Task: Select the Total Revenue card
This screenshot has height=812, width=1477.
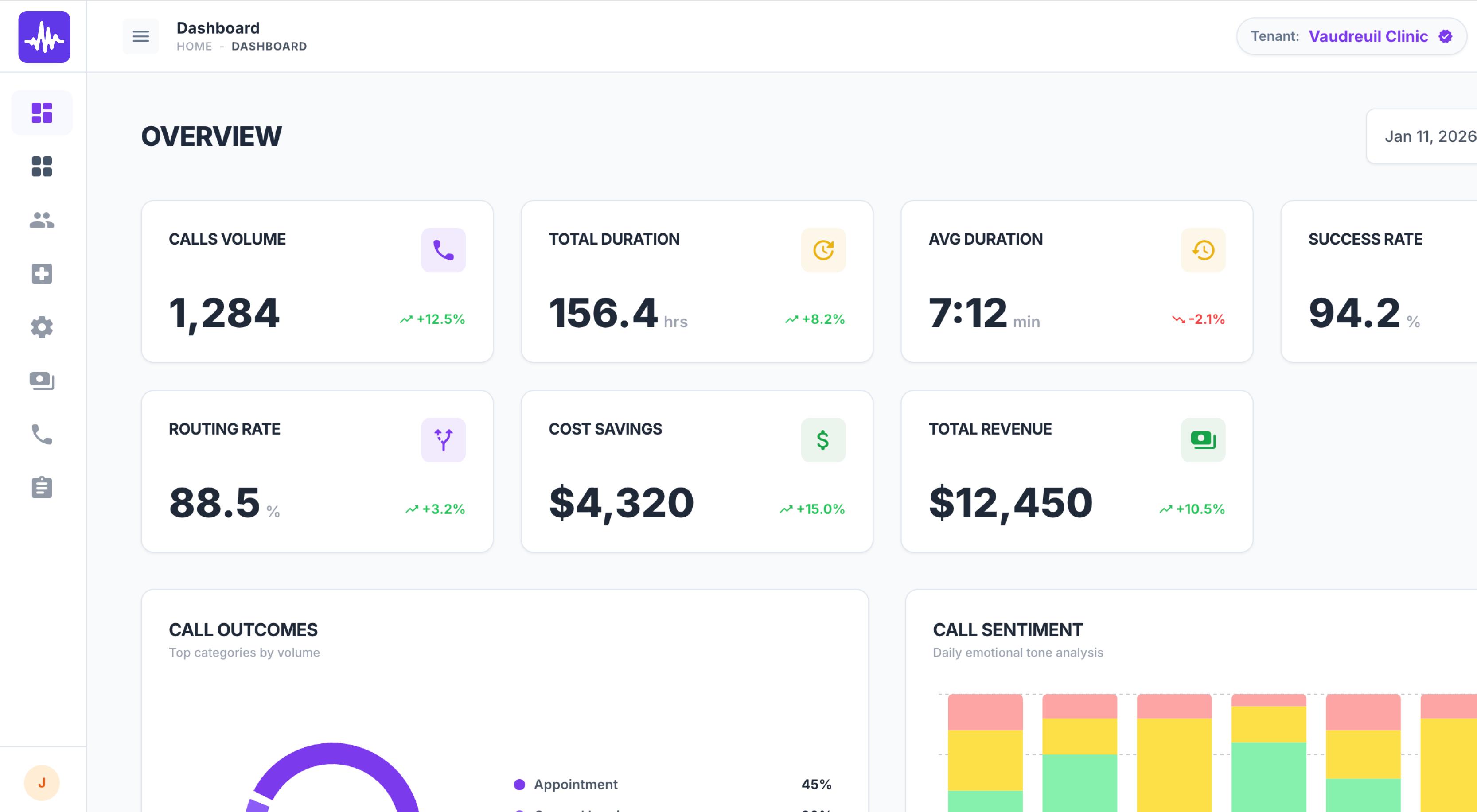Action: (1076, 471)
